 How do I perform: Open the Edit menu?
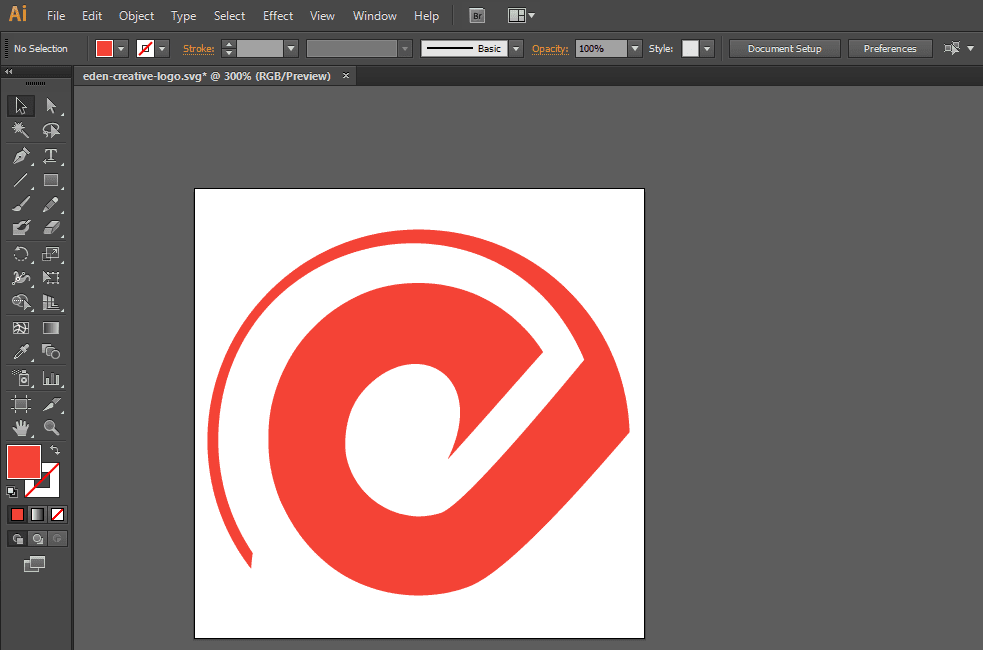pos(92,16)
